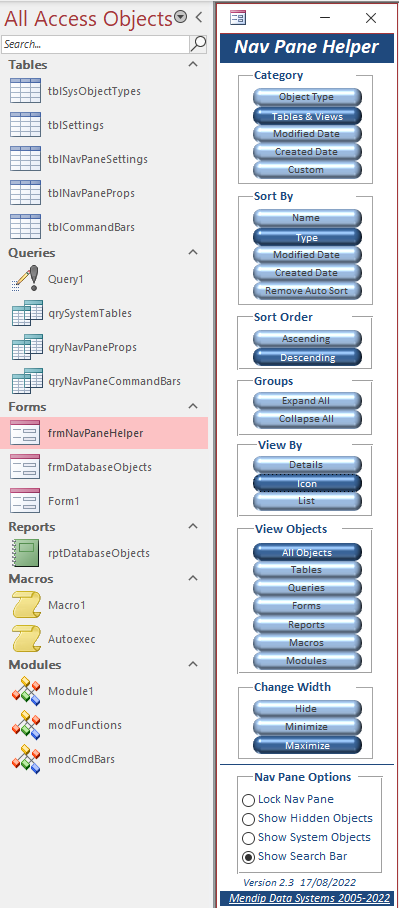The height and width of the screenshot is (908, 399).
Task: Show only Modules in View Objects
Action: coord(307,660)
